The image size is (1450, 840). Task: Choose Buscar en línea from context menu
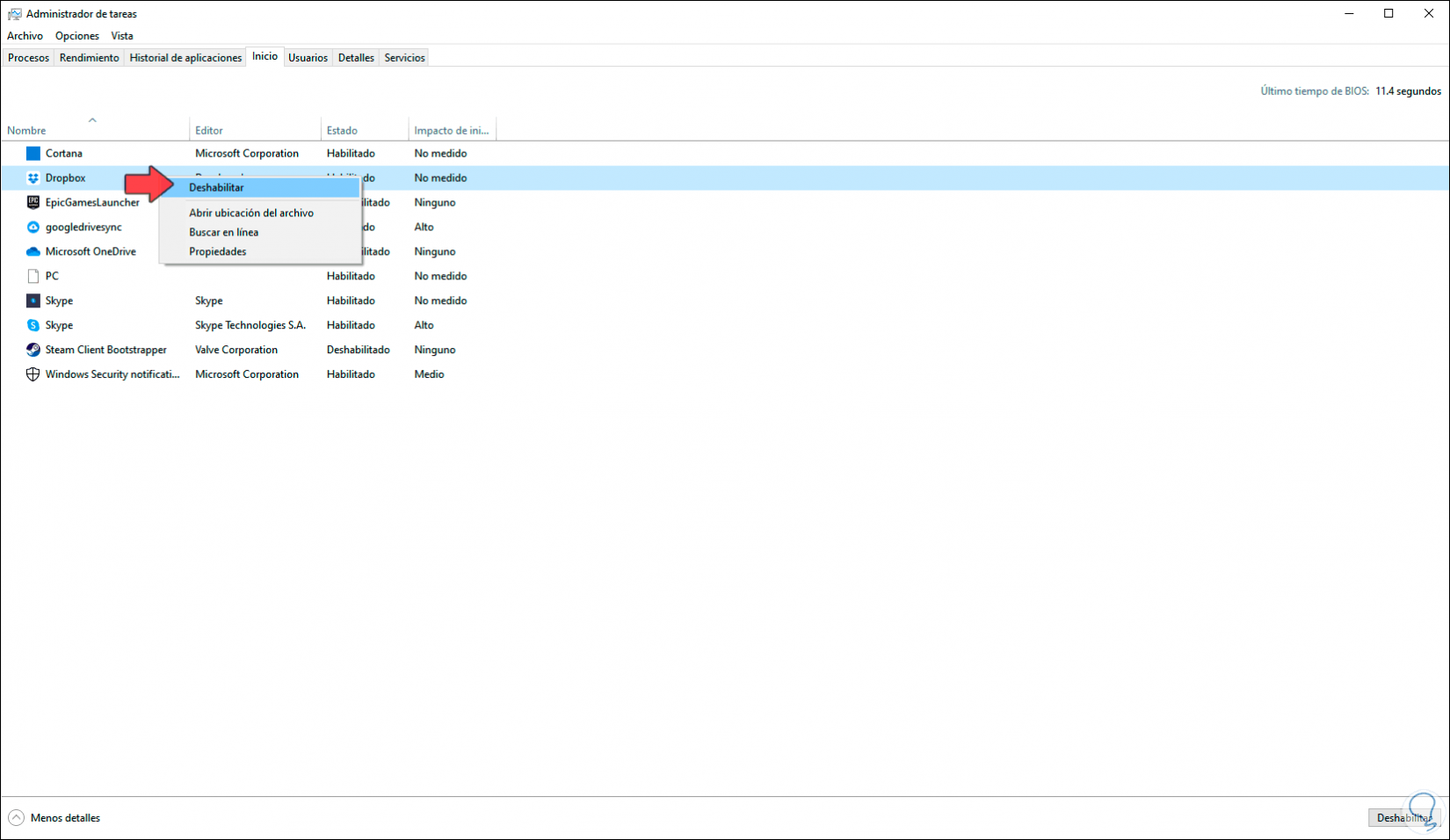(x=224, y=232)
